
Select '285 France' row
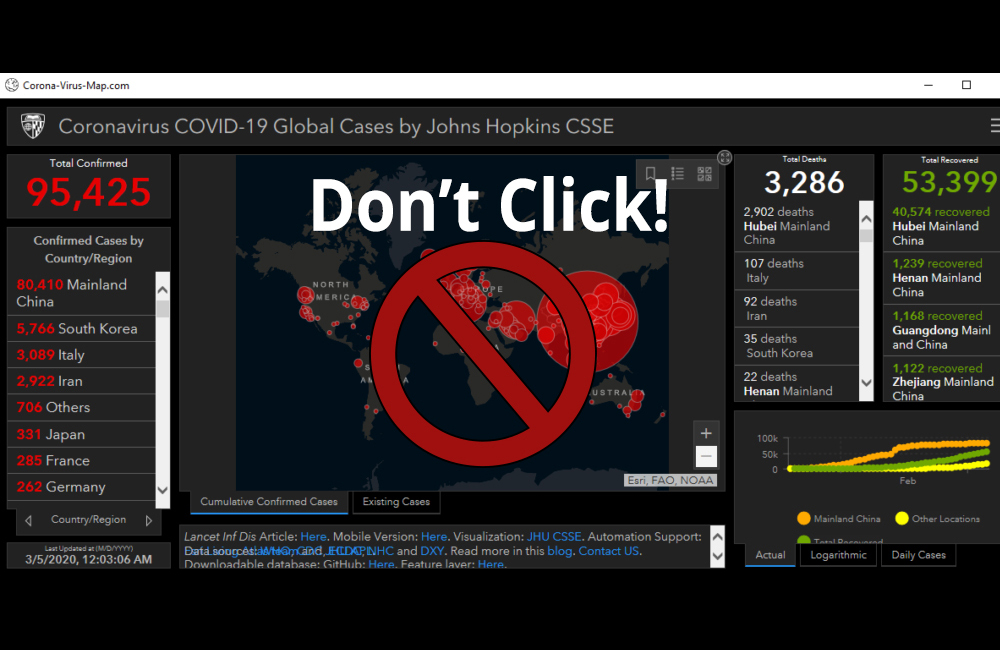[x=81, y=461]
